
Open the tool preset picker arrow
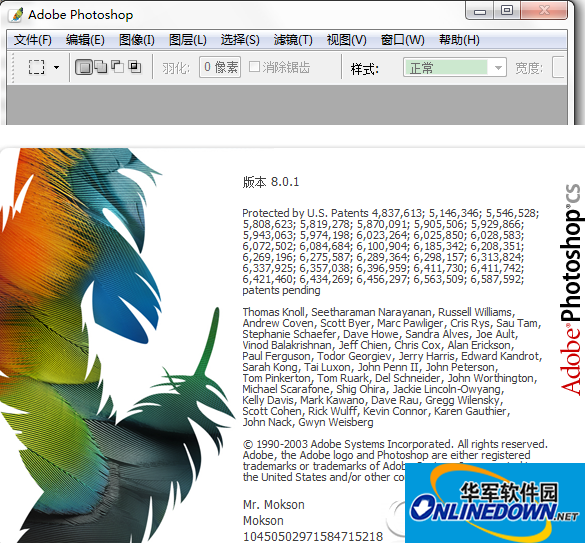[56, 68]
